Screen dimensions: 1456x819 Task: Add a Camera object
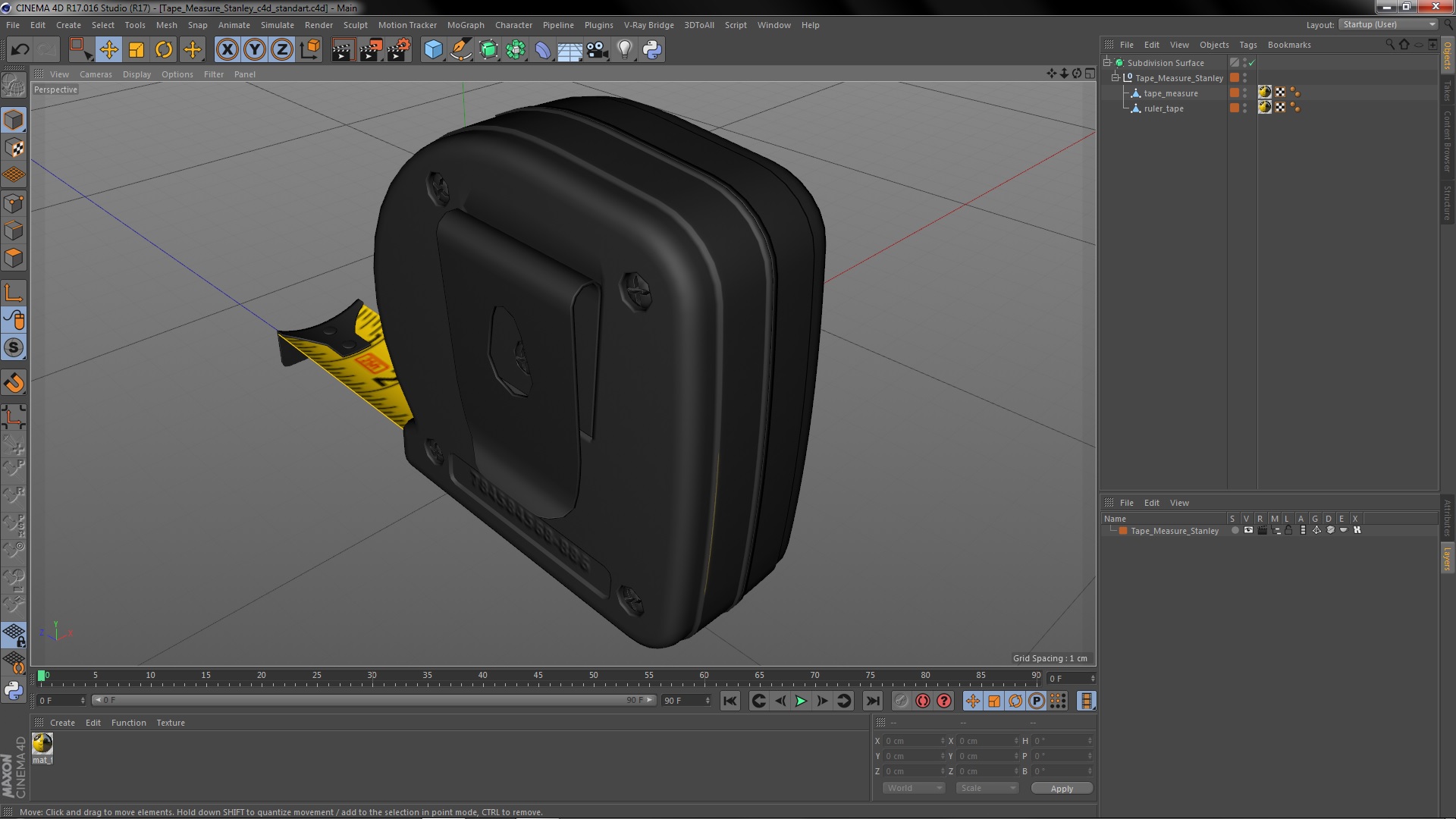click(598, 50)
